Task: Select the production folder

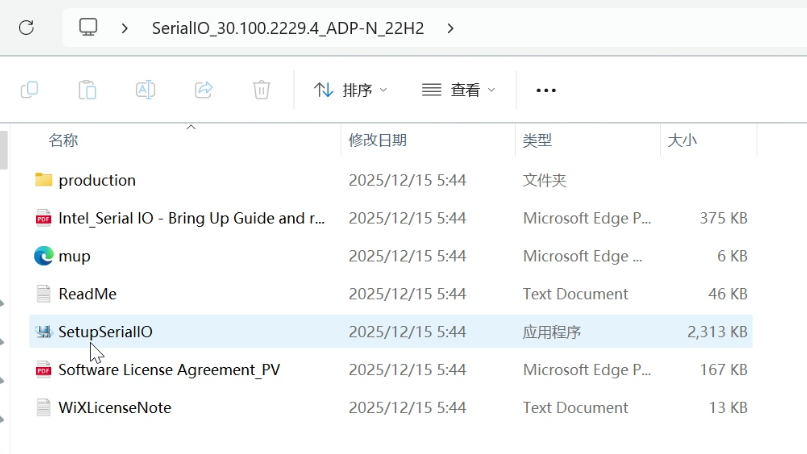Action: click(96, 180)
